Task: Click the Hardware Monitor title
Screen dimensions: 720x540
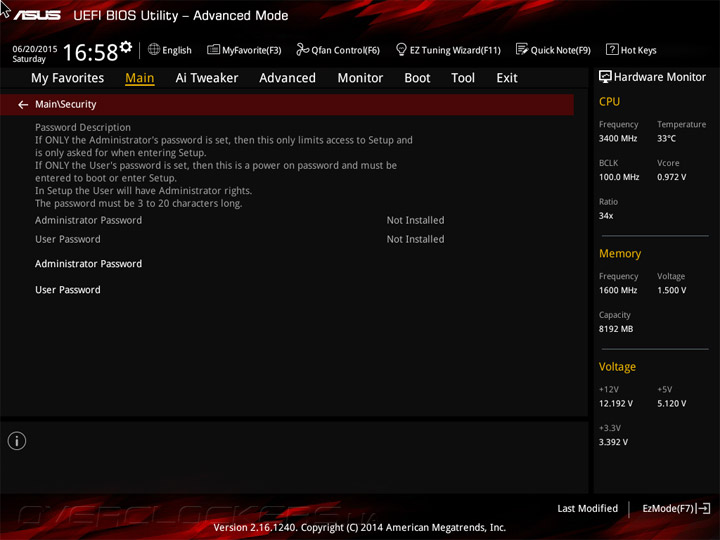Action: pyautogui.click(x=659, y=77)
